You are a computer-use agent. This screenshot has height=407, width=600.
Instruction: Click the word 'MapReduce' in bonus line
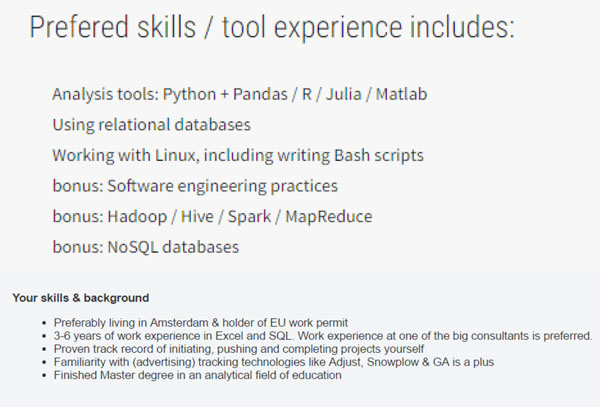(x=329, y=217)
